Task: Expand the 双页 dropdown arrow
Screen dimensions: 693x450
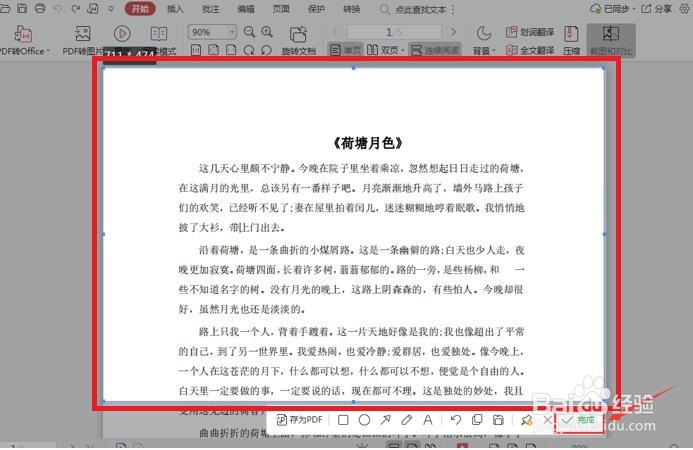Action: pos(403,51)
